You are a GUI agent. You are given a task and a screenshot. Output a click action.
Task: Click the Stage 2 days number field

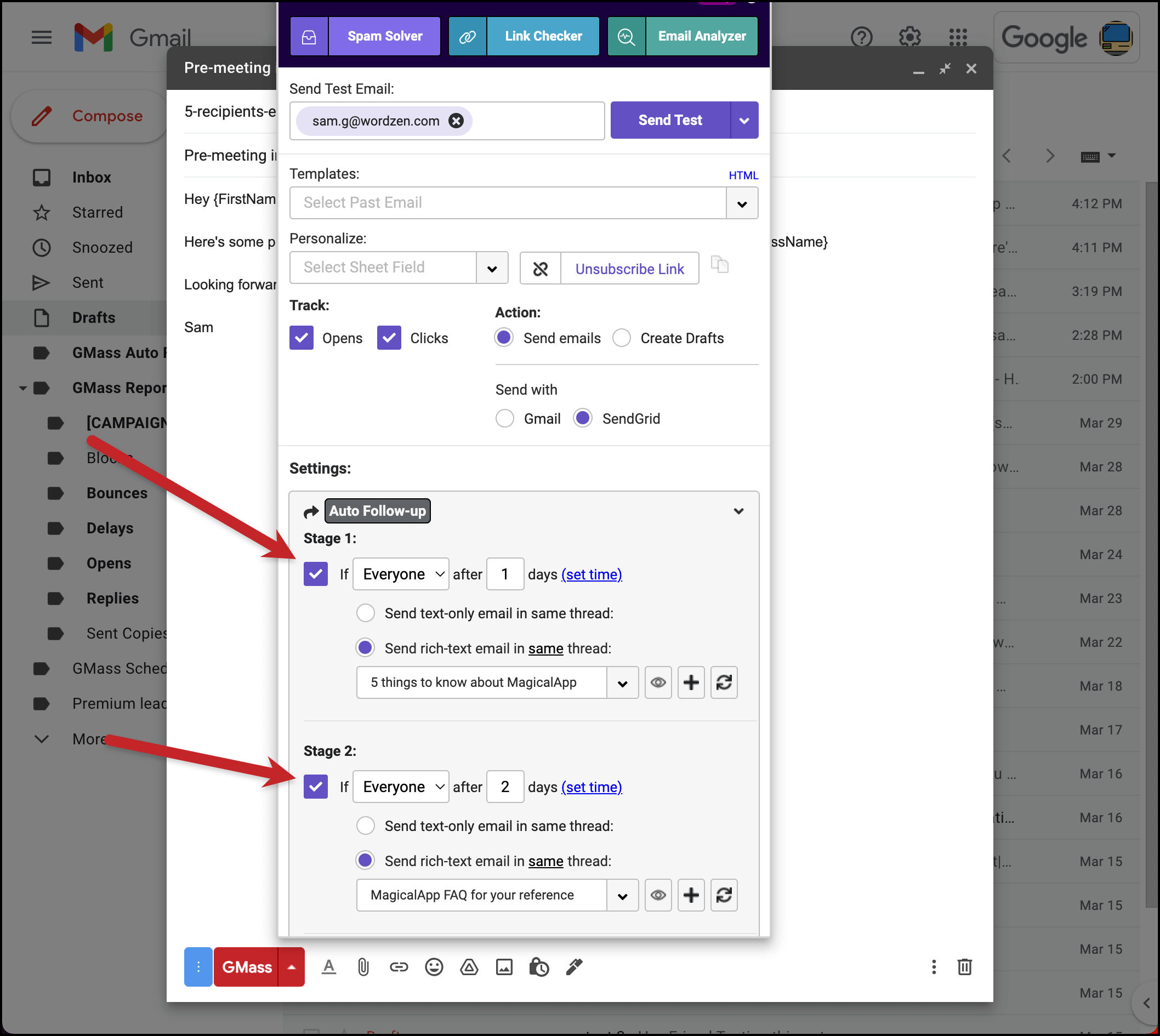pyautogui.click(x=505, y=787)
